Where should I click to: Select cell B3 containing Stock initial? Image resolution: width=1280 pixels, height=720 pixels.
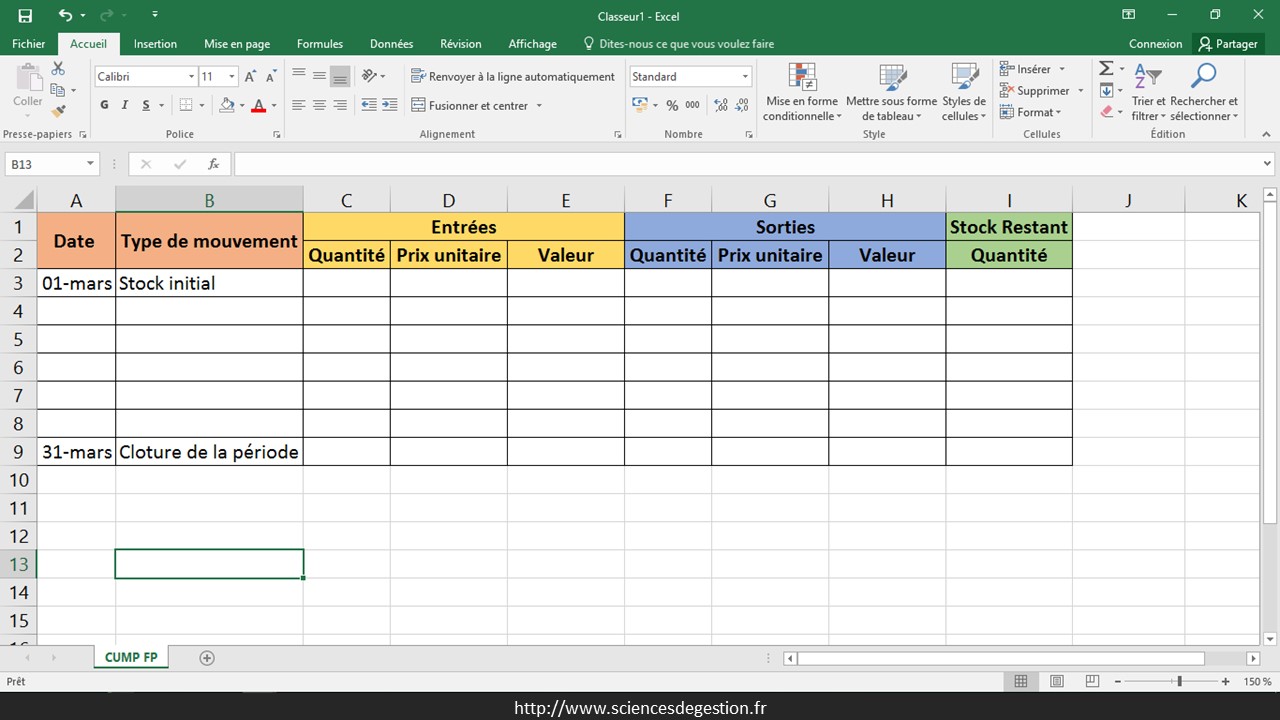209,283
